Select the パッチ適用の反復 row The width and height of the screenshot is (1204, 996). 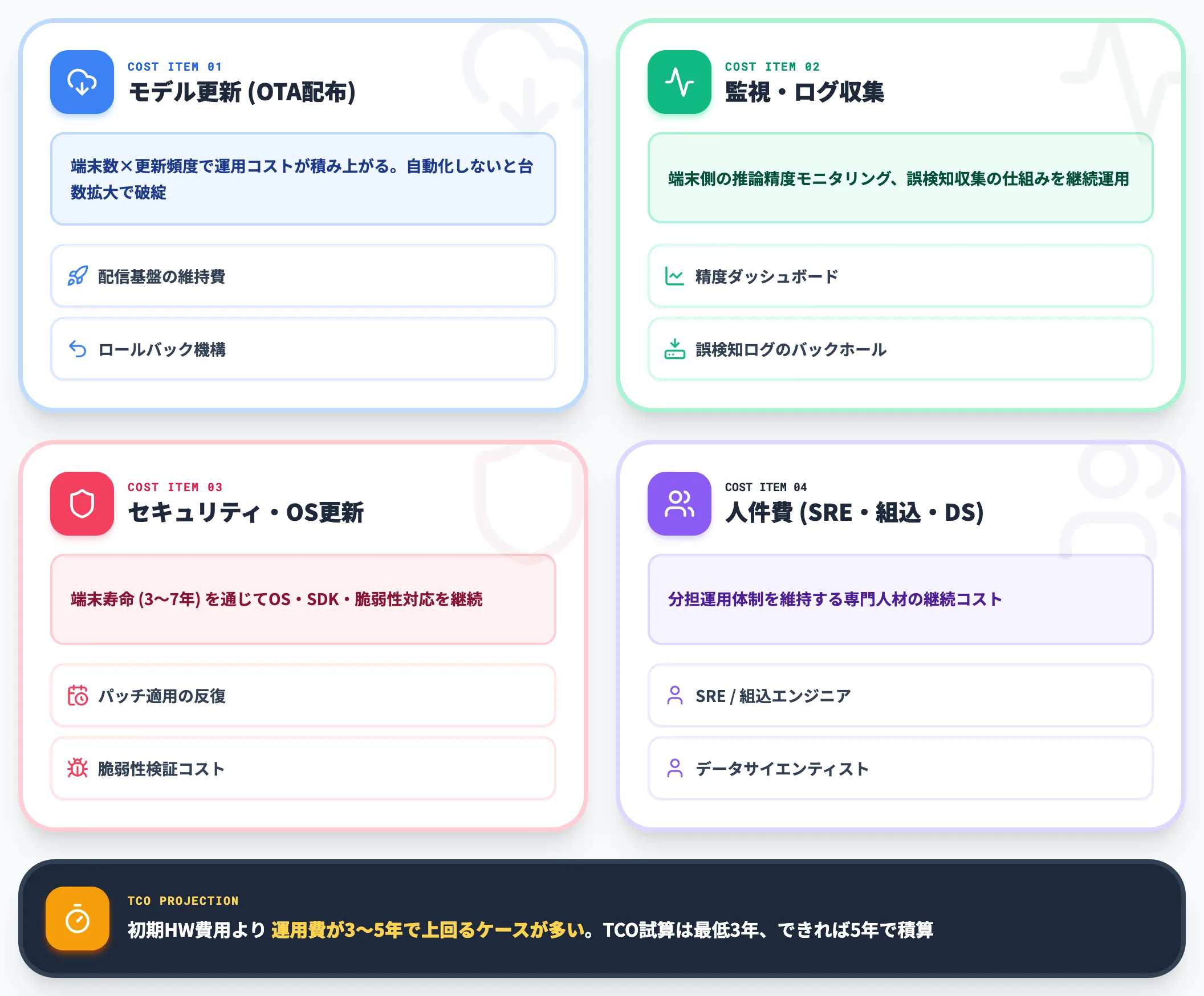[x=303, y=696]
